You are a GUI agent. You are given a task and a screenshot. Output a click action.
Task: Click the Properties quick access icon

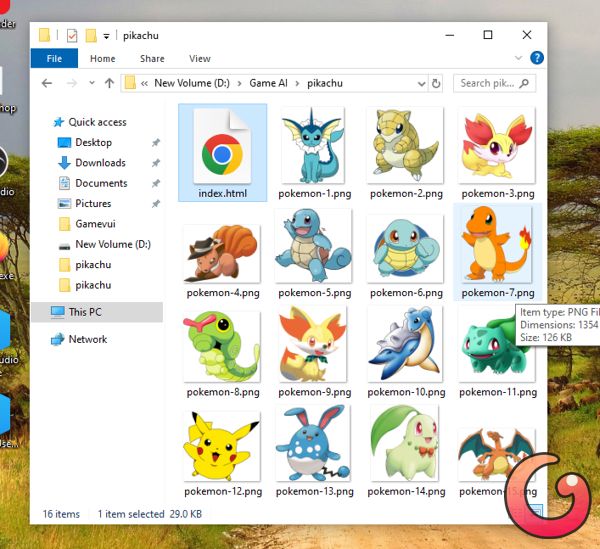tap(72, 36)
